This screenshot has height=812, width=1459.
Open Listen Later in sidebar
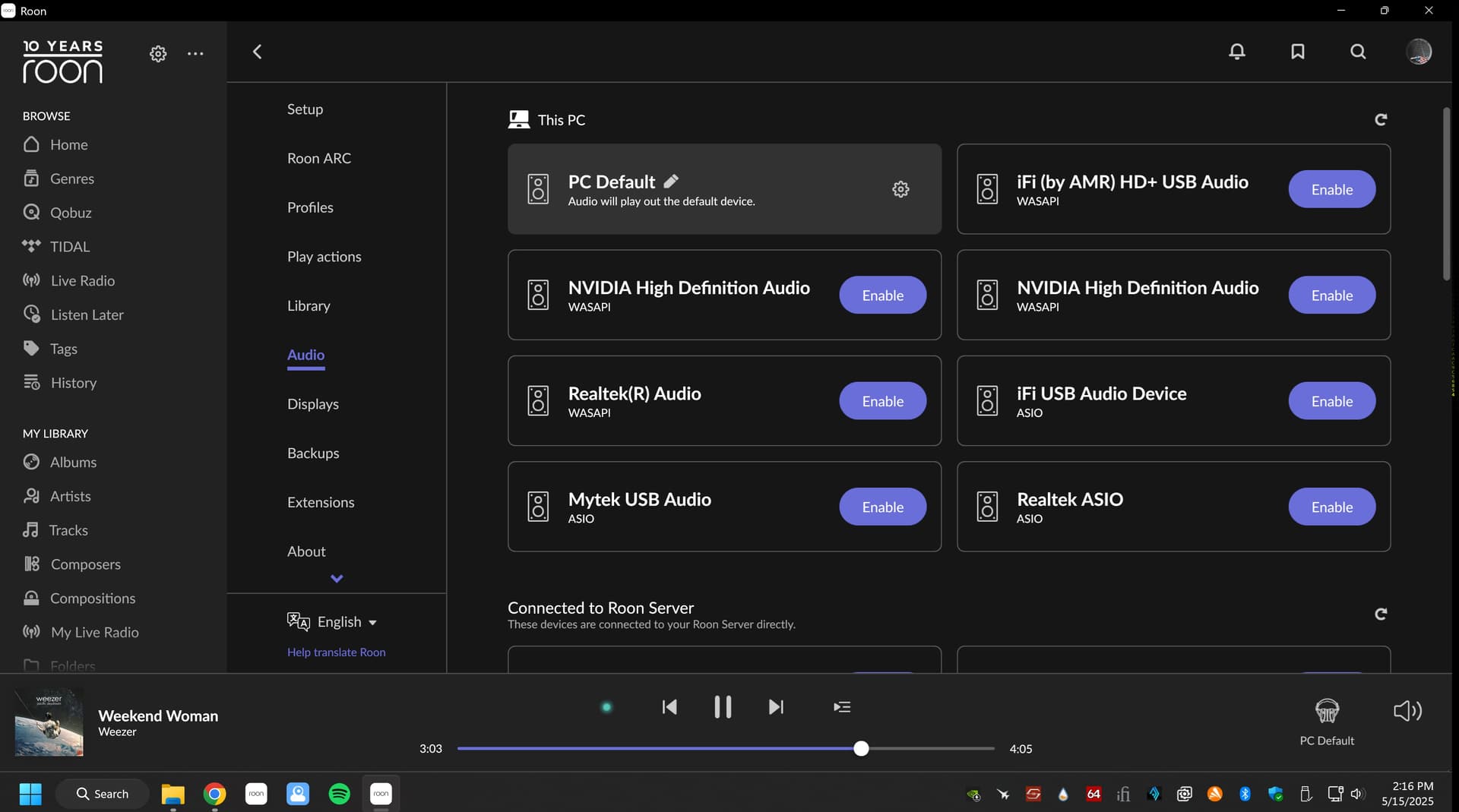pyautogui.click(x=73, y=314)
